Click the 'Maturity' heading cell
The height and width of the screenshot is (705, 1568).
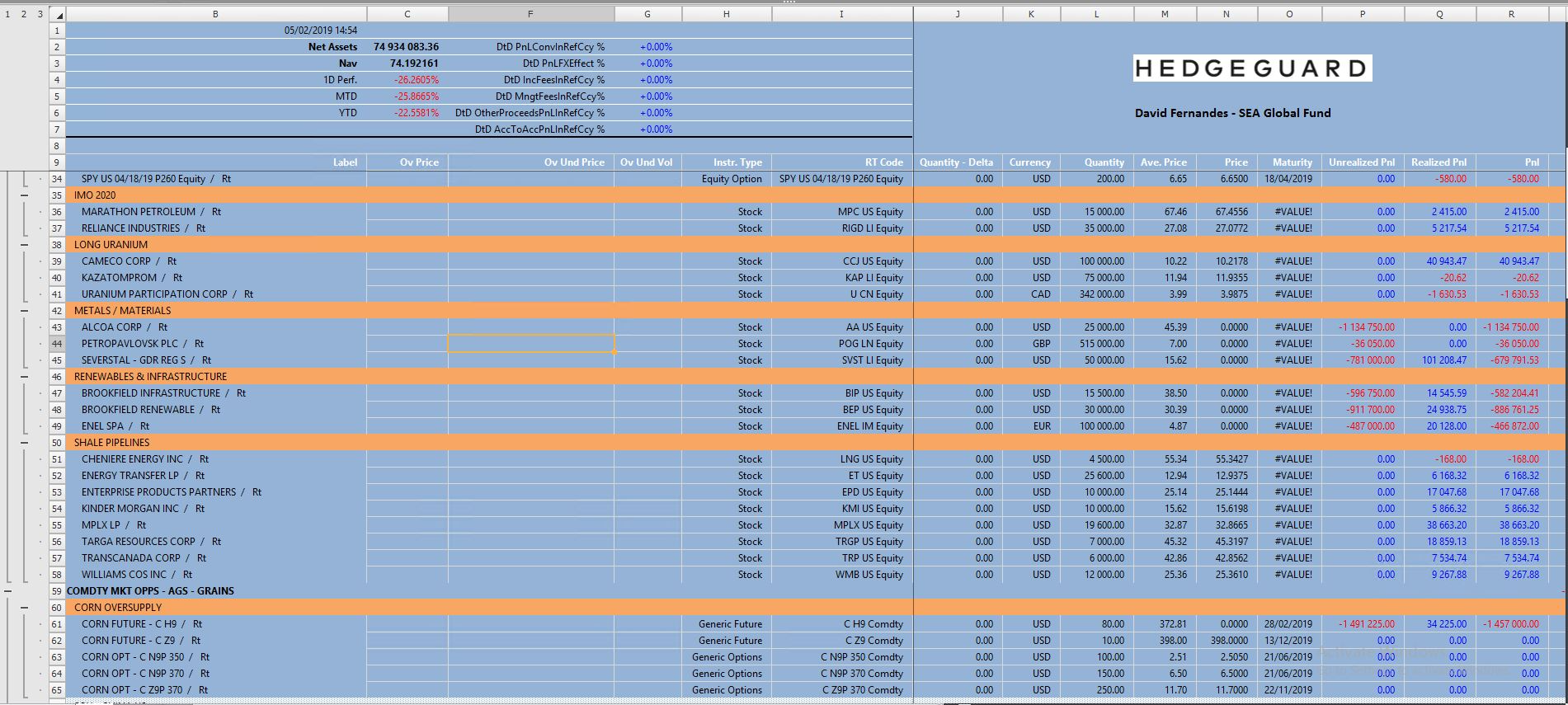[x=1289, y=162]
